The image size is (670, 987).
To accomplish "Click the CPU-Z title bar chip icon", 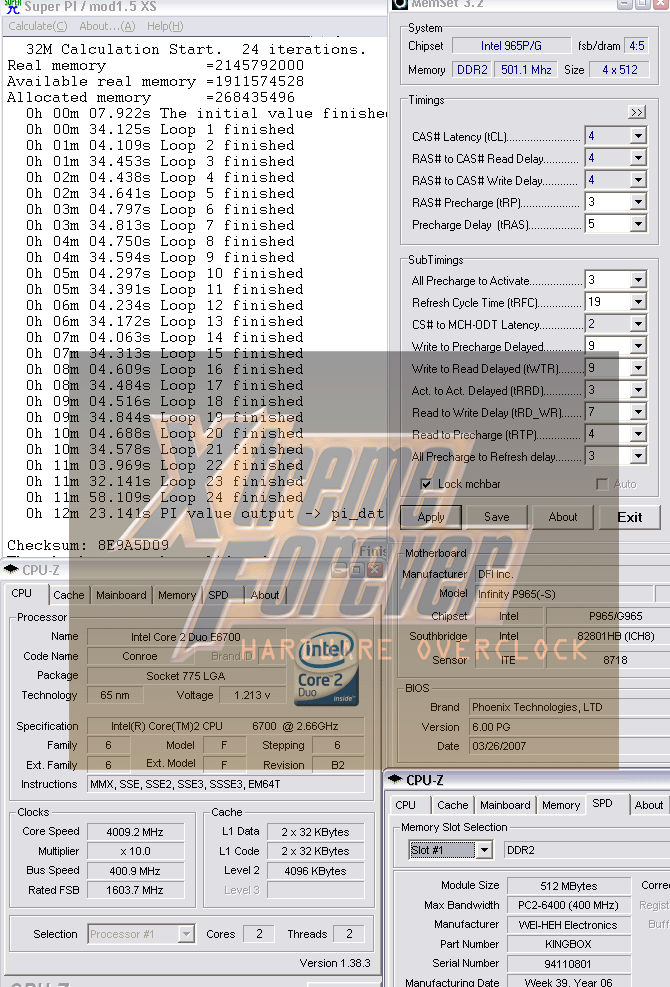I will click(x=11, y=570).
